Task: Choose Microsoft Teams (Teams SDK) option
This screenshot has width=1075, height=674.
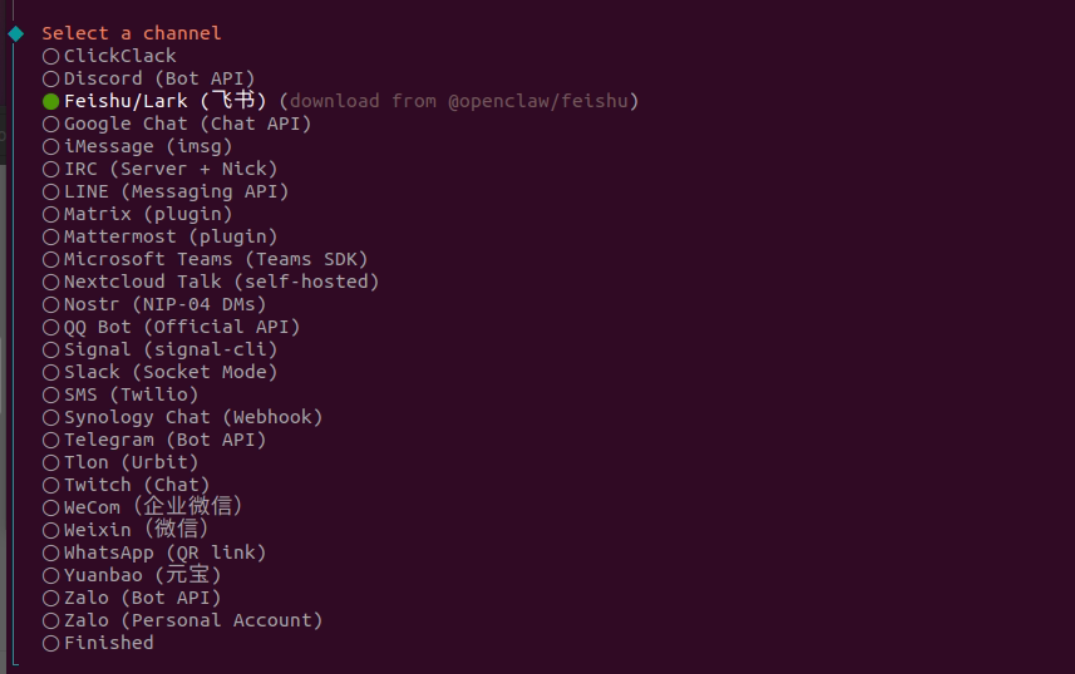Action: tap(205, 260)
